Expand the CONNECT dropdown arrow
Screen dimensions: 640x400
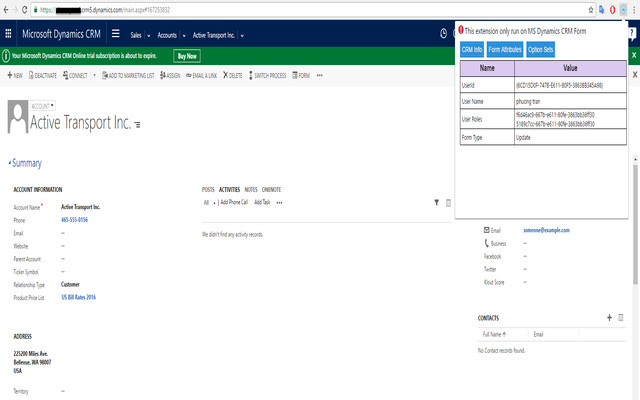pyautogui.click(x=94, y=76)
